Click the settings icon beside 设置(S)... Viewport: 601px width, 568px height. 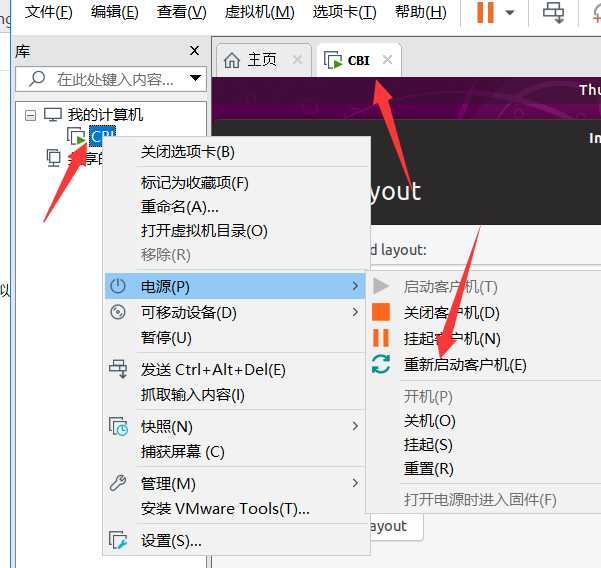click(x=118, y=540)
